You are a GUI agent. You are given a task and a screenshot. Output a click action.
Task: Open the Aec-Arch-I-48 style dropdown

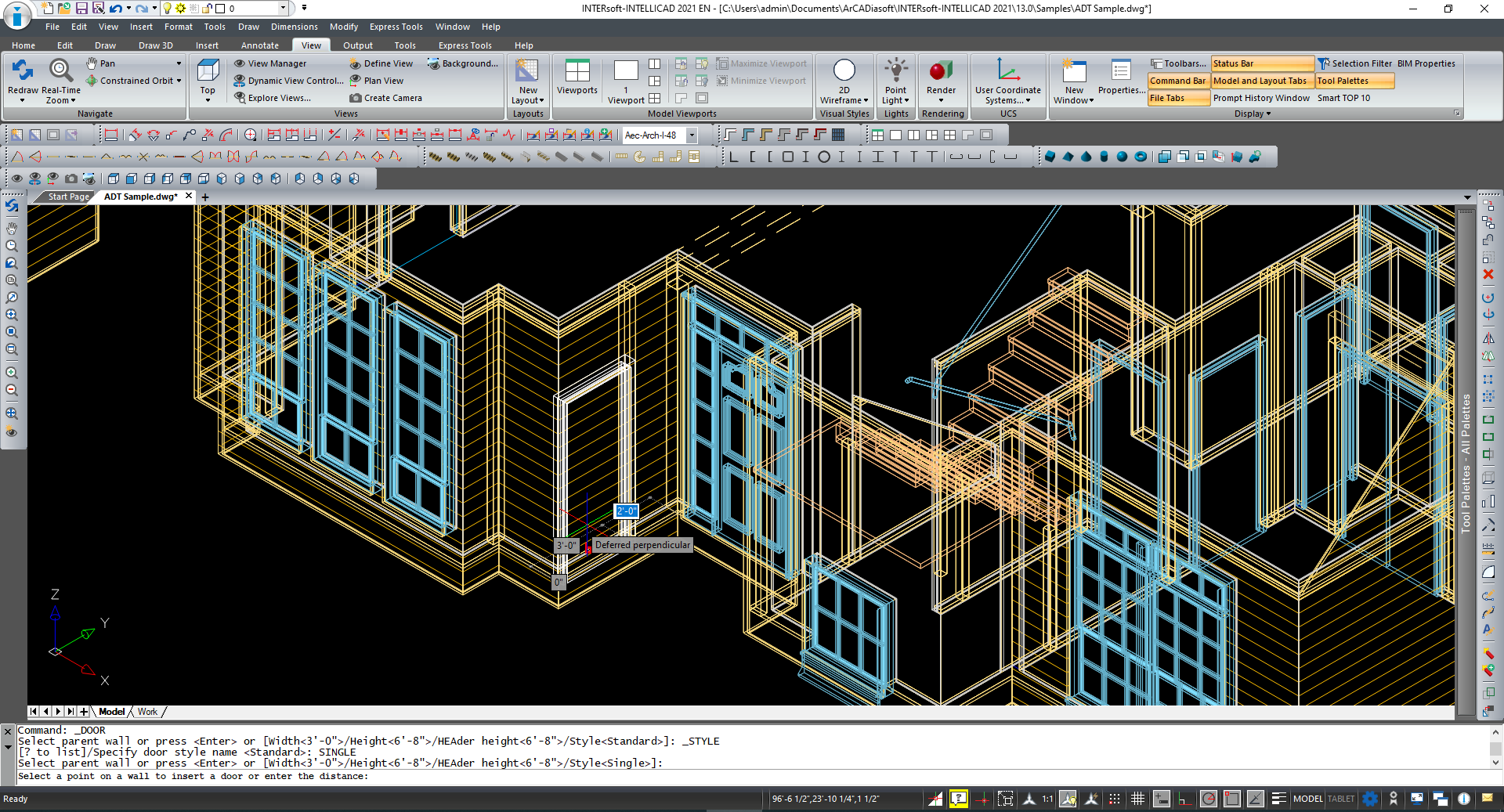coord(692,135)
